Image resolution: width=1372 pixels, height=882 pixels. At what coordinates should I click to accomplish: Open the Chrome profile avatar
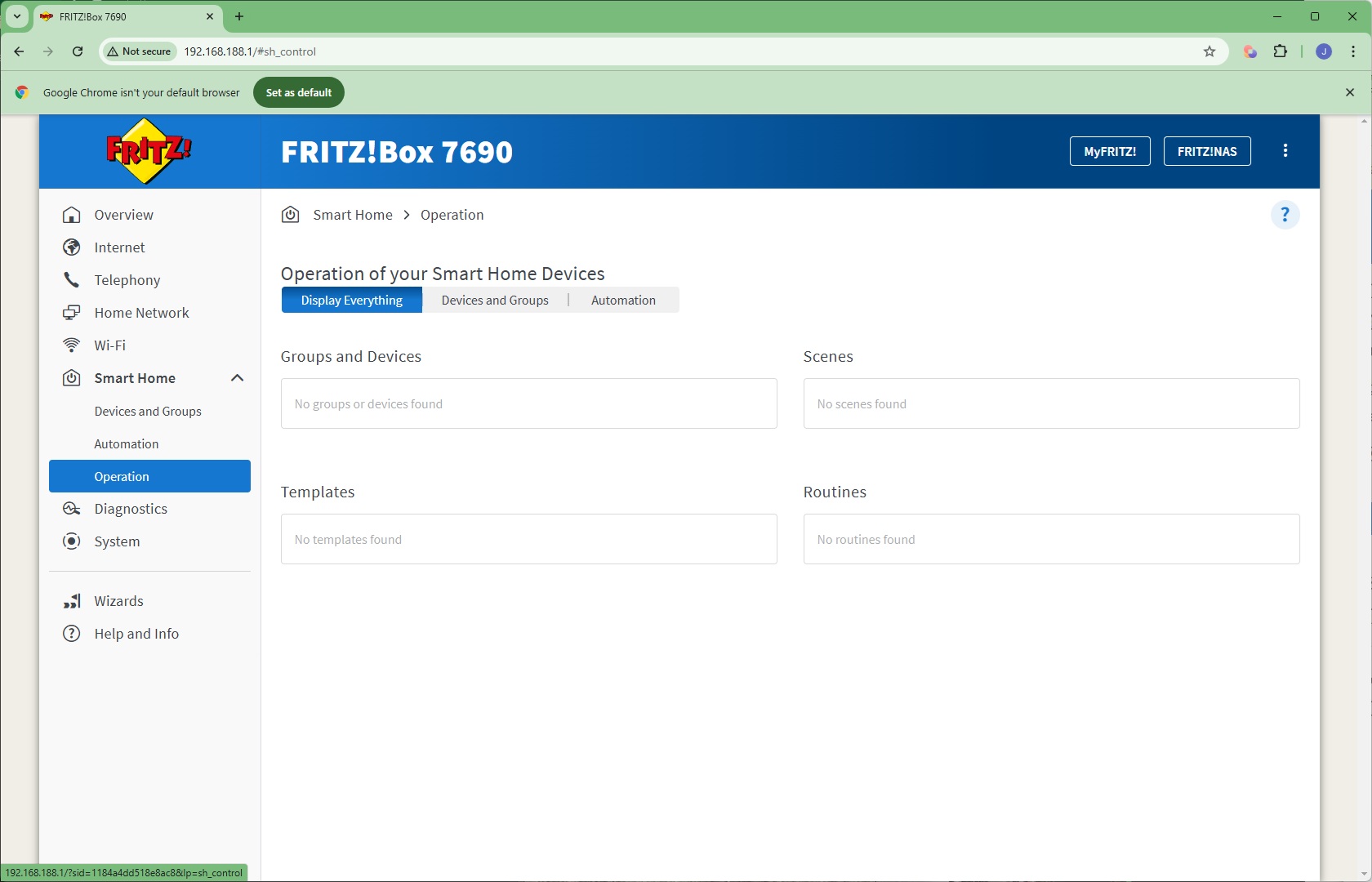coord(1324,51)
